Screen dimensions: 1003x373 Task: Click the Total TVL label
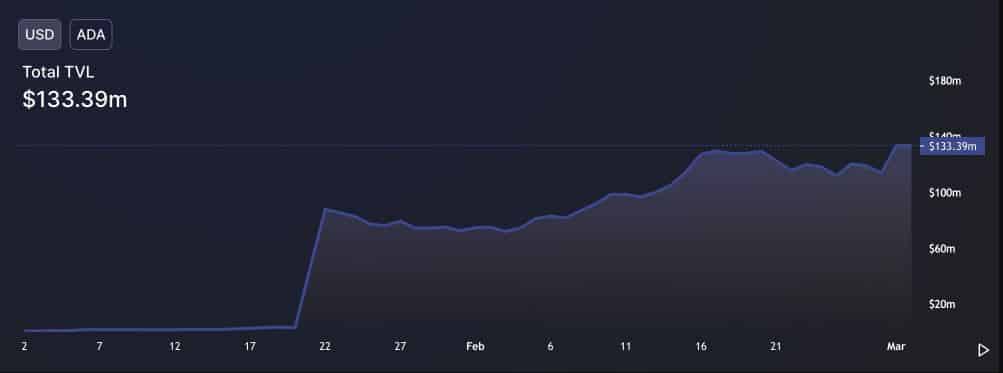58,72
